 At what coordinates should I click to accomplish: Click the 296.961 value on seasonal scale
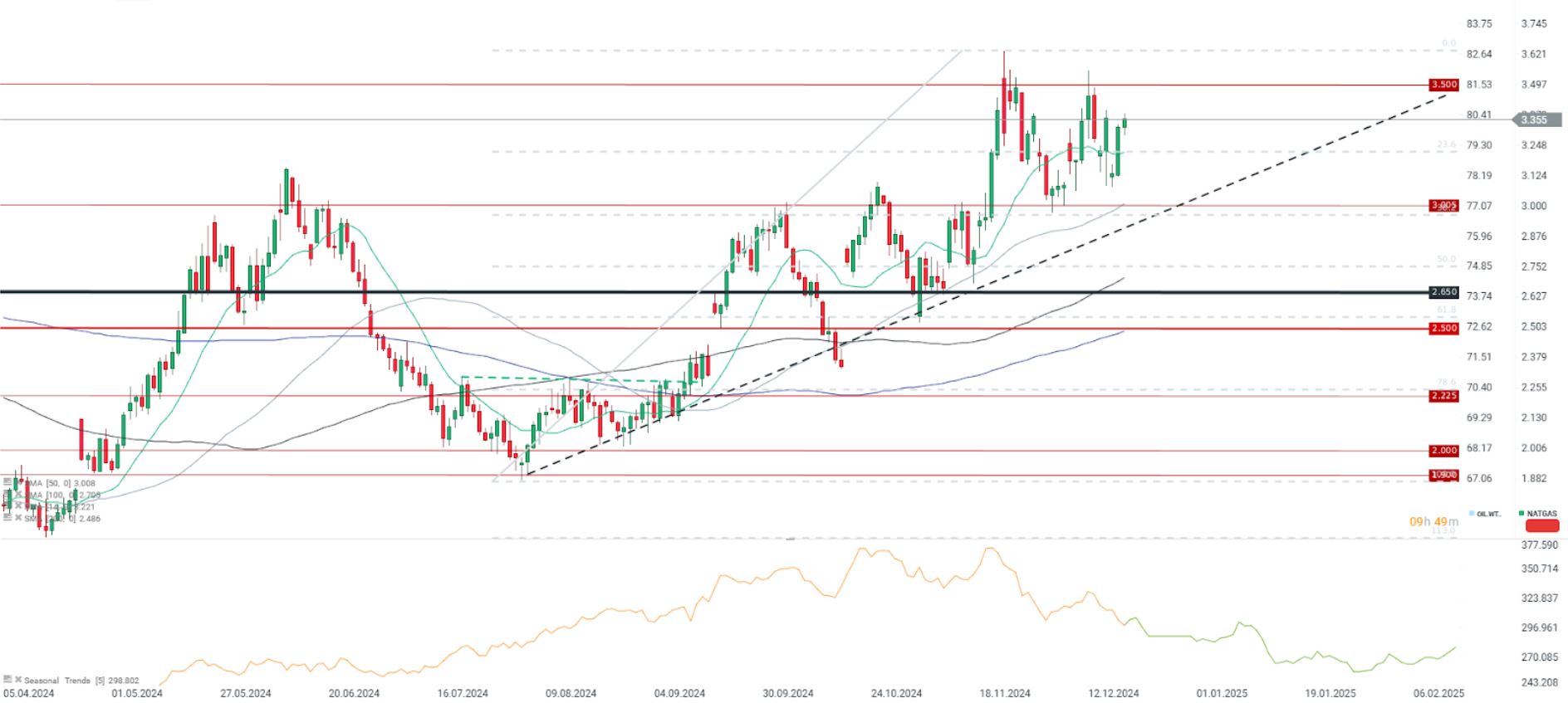[1539, 627]
